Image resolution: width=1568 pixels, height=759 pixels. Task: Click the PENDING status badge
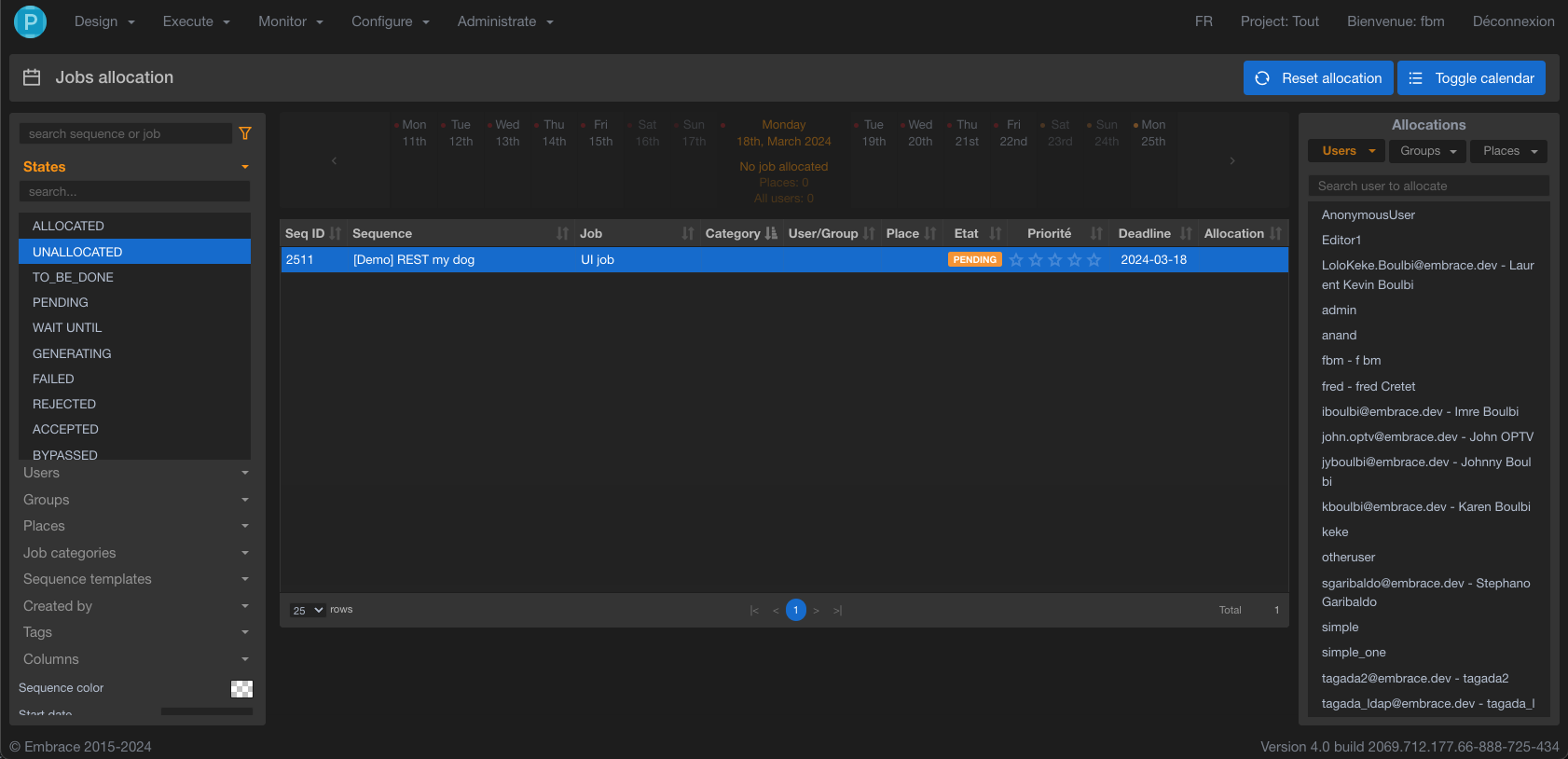tap(975, 260)
